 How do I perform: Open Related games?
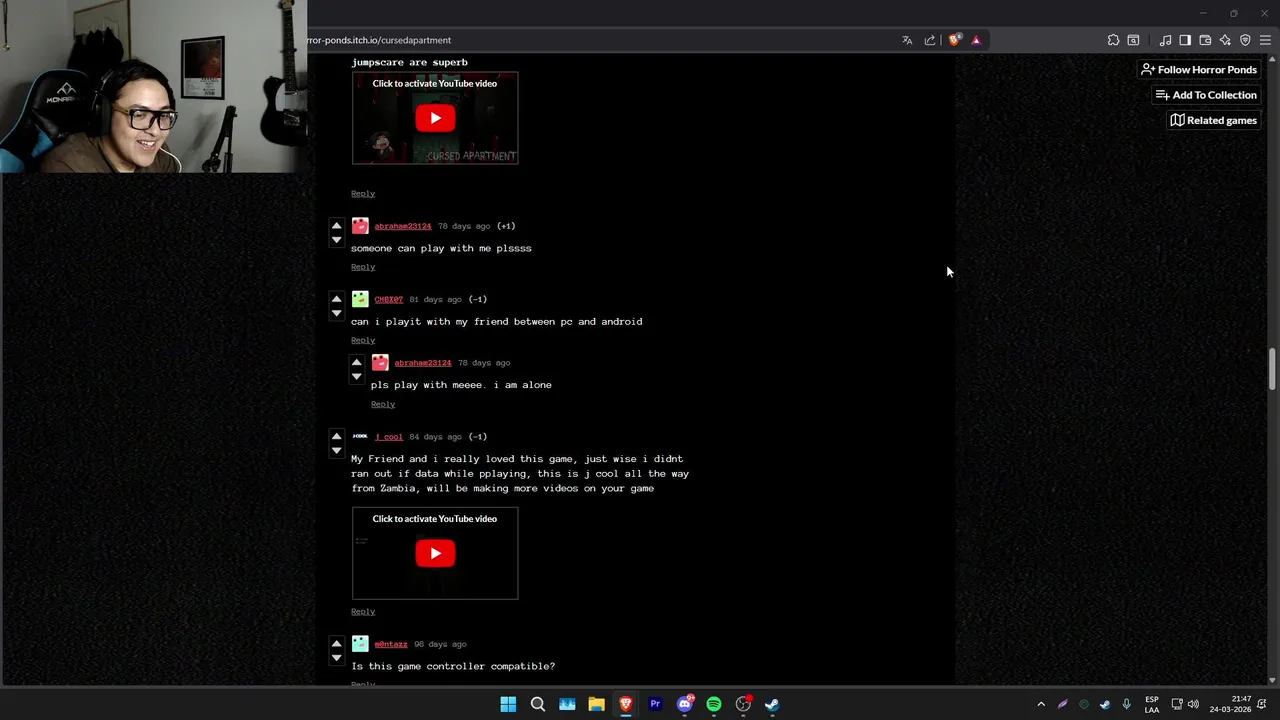click(x=1213, y=120)
